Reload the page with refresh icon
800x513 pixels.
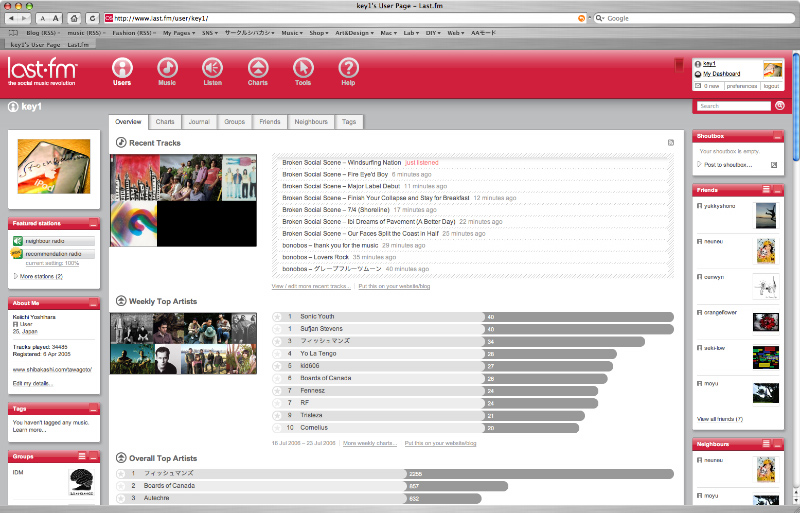tap(92, 18)
